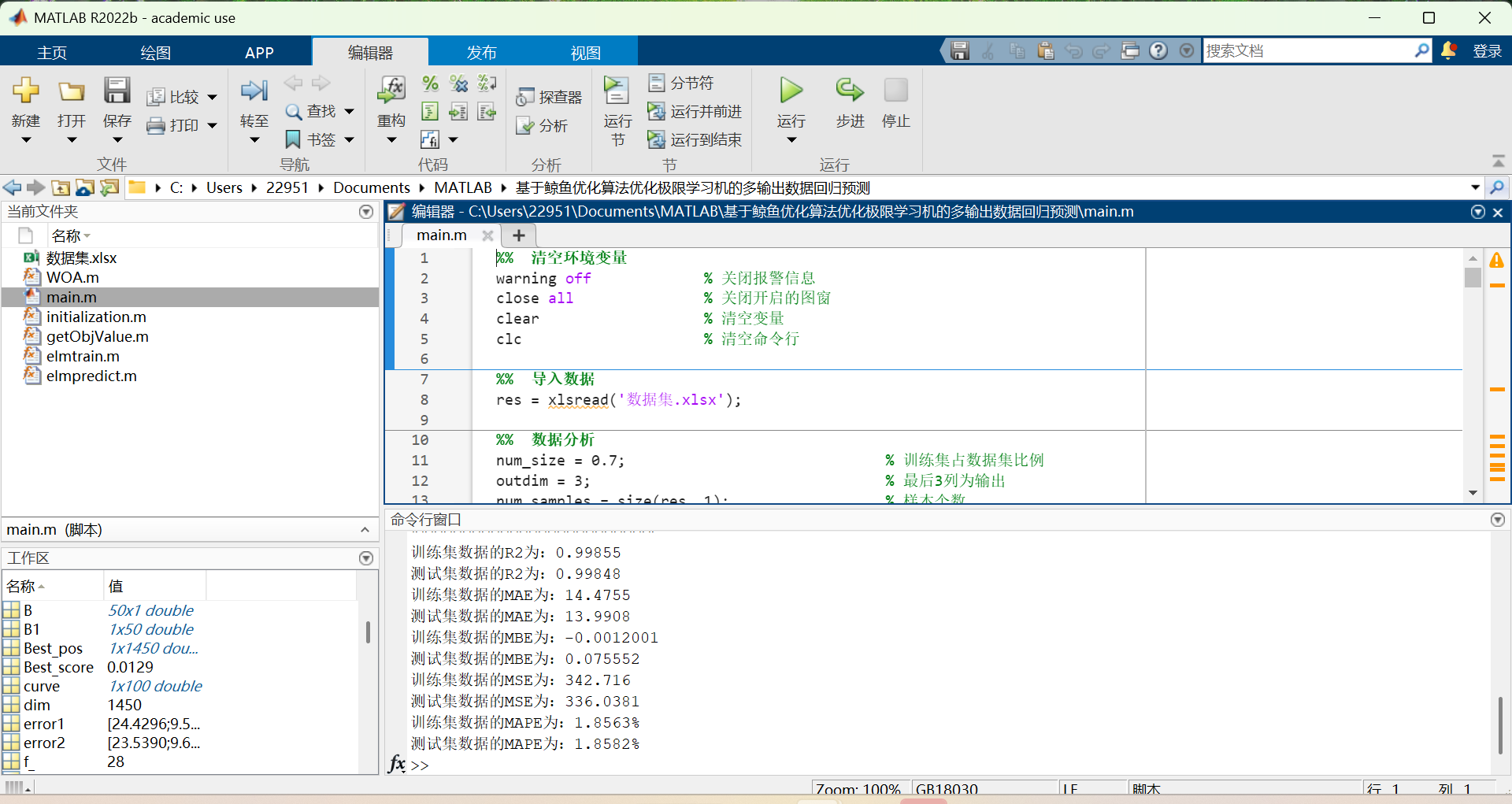Viewport: 1512px width, 804px height.
Task: Click the path search magnifier icon
Action: [x=1496, y=187]
